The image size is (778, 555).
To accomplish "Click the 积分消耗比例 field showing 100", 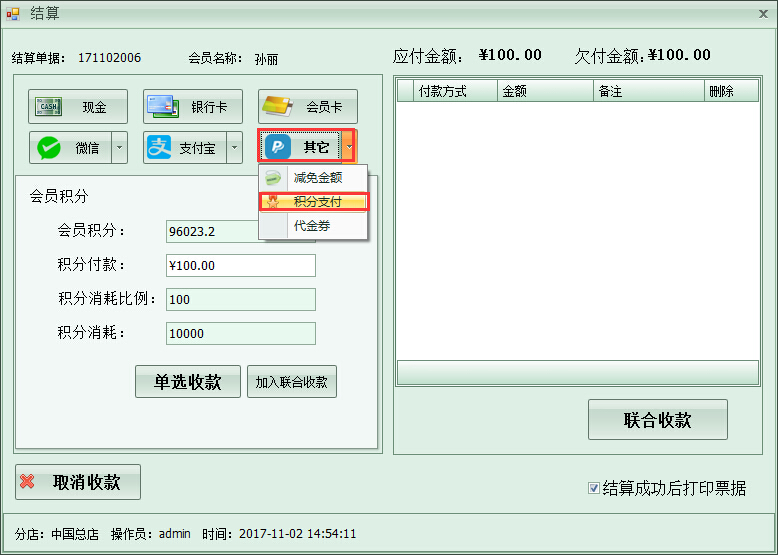I will [x=241, y=300].
